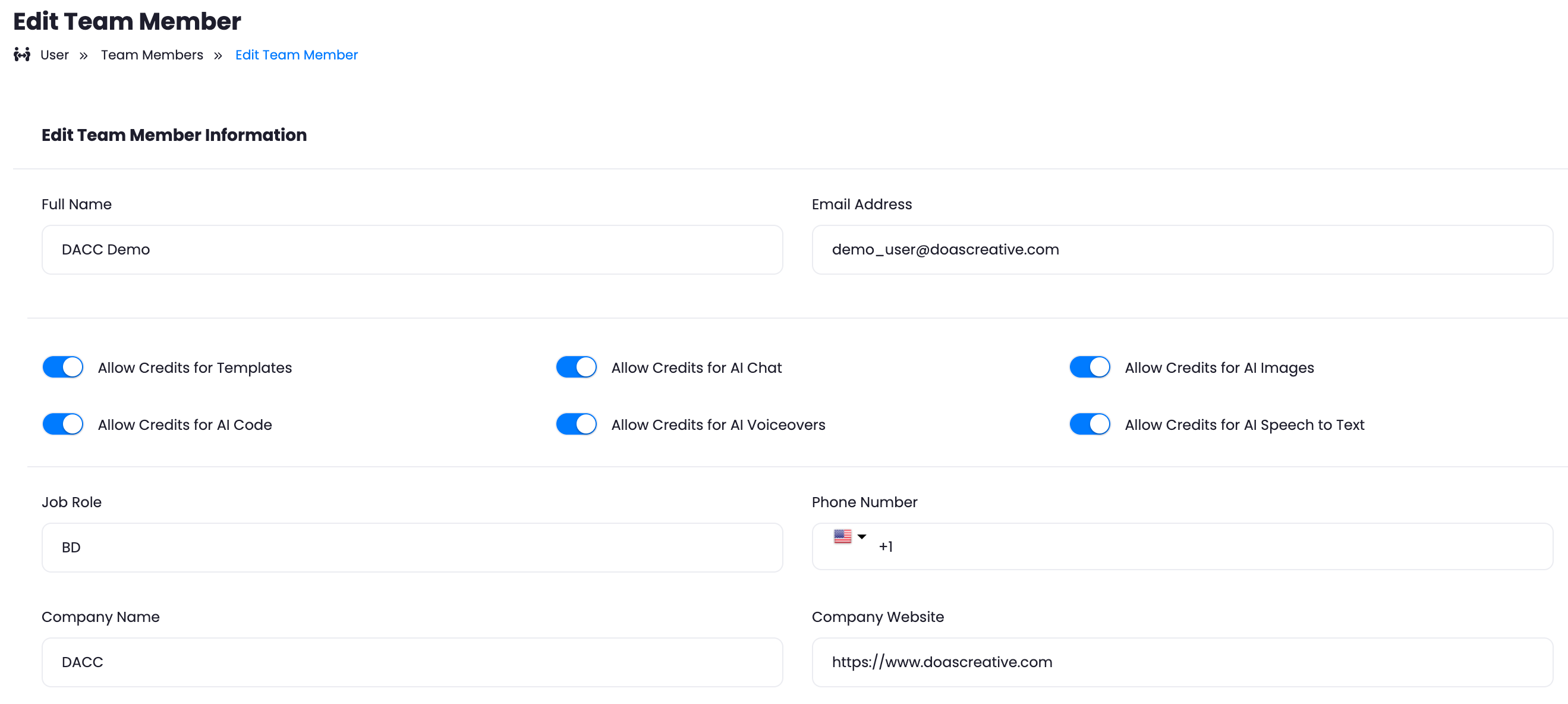The image size is (1568, 704).
Task: Click the US flag icon
Action: (x=842, y=536)
